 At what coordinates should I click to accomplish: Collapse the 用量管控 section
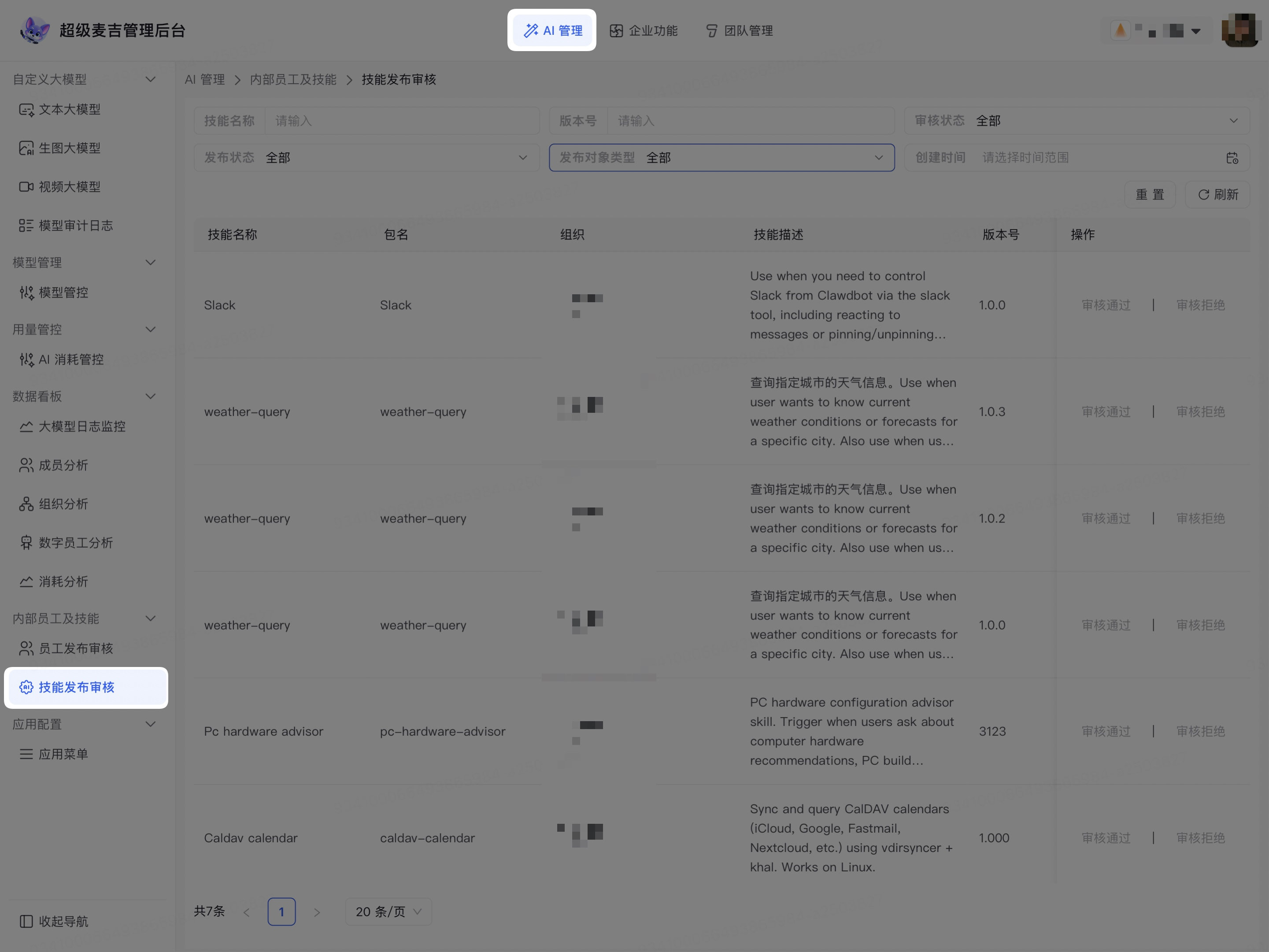150,330
